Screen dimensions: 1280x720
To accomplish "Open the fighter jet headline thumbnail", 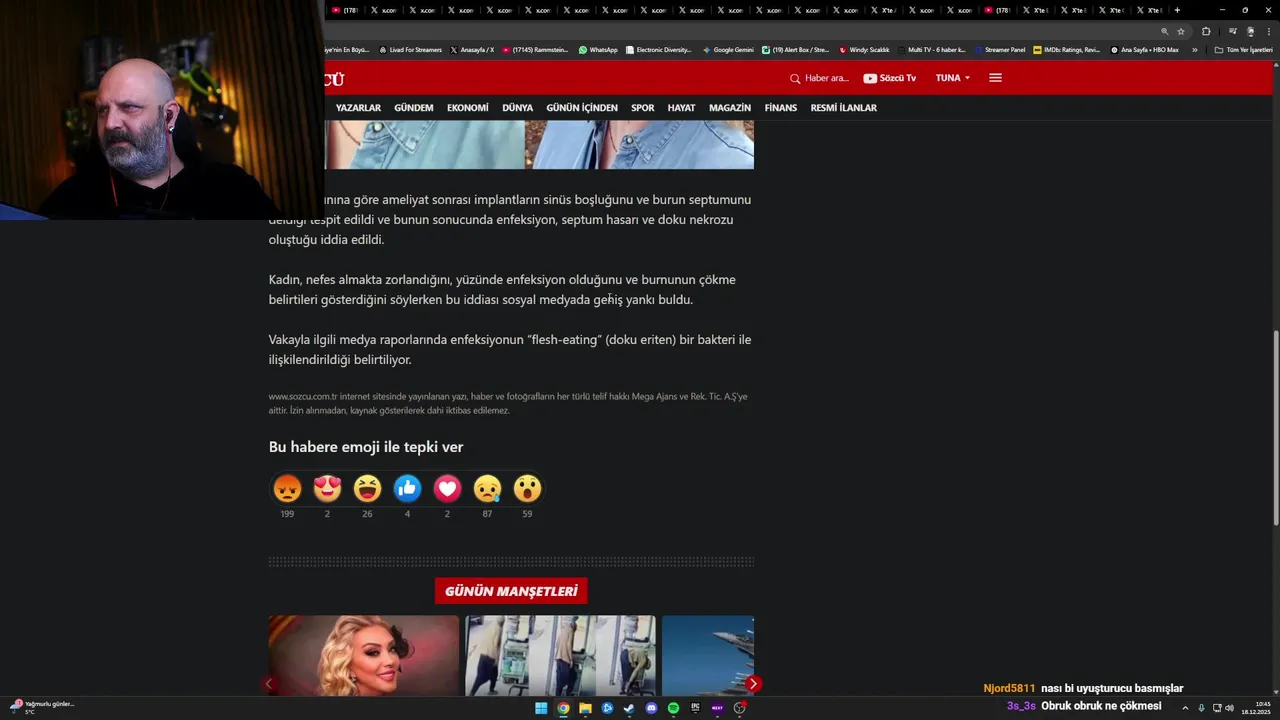I will [708, 656].
